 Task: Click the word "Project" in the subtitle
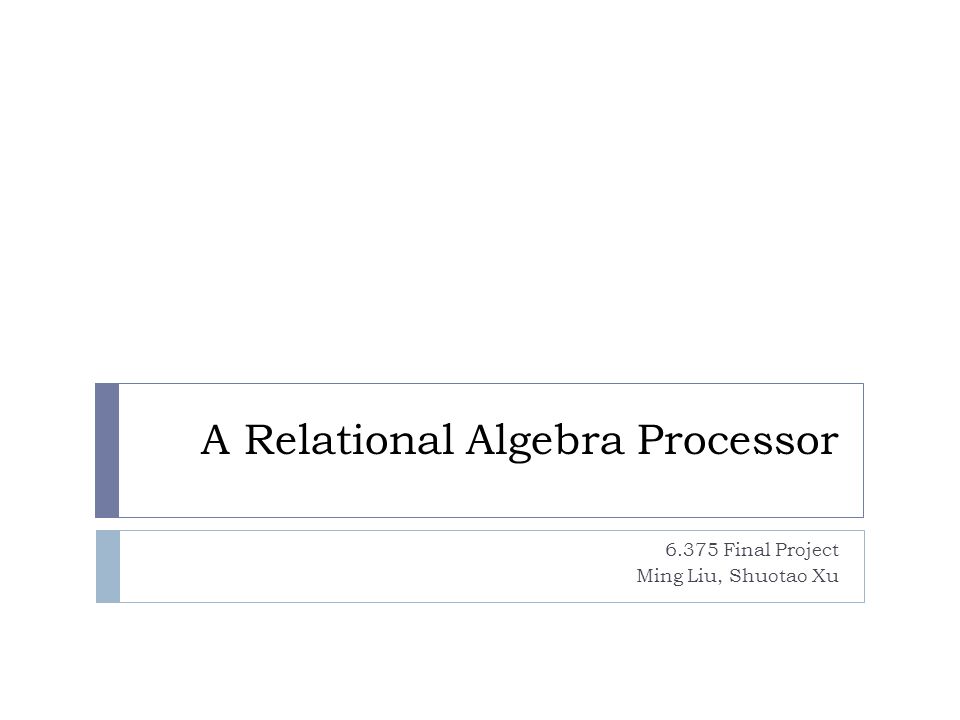tap(806, 550)
